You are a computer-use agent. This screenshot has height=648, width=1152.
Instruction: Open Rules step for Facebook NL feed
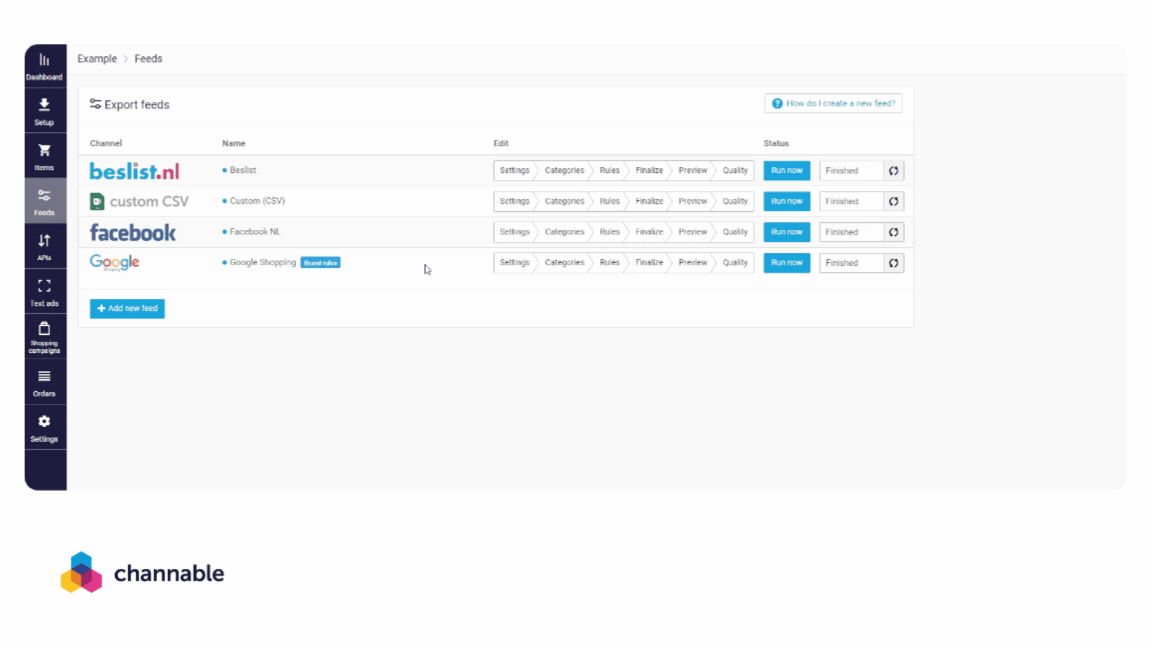(x=609, y=232)
